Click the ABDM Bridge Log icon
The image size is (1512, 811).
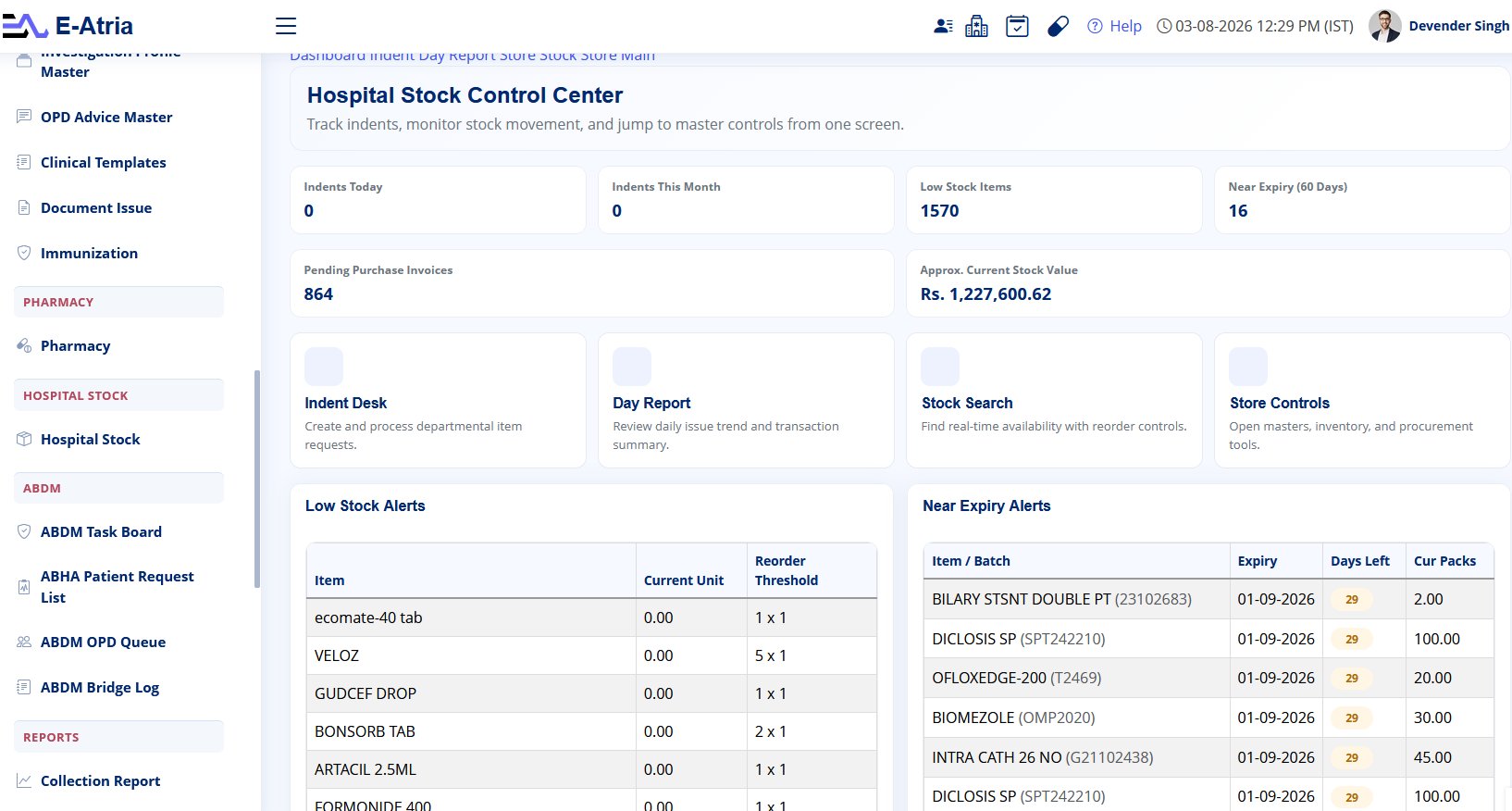tap(24, 687)
